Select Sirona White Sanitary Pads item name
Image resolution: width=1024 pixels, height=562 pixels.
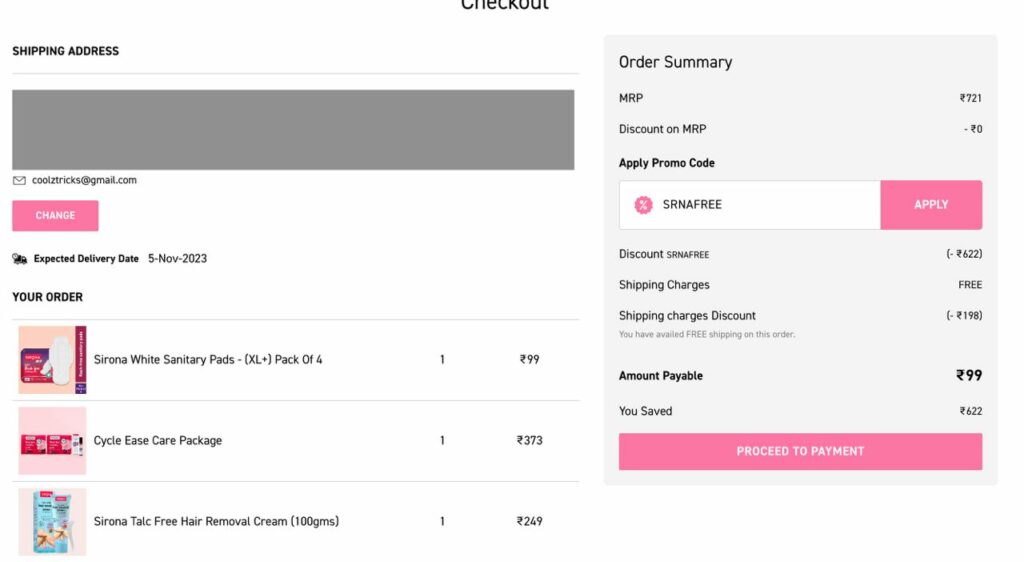[x=208, y=360]
